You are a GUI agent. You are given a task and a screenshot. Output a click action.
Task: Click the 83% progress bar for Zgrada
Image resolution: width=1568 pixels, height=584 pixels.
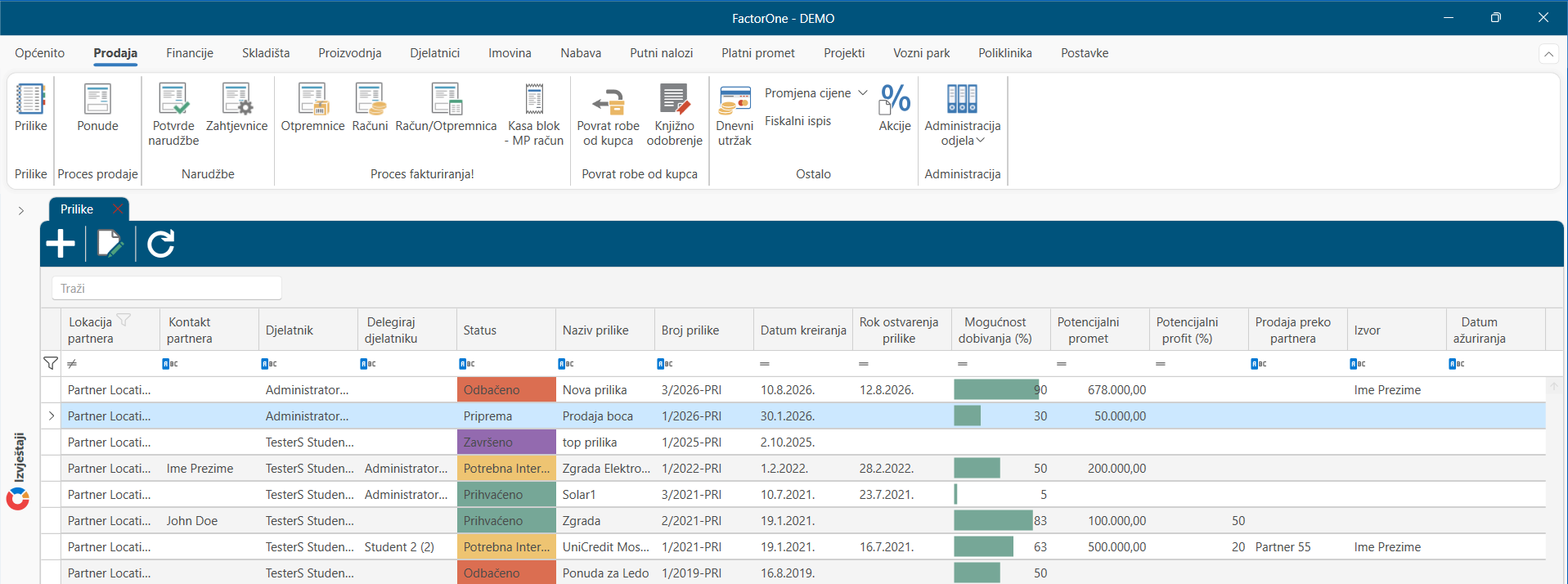(x=993, y=521)
